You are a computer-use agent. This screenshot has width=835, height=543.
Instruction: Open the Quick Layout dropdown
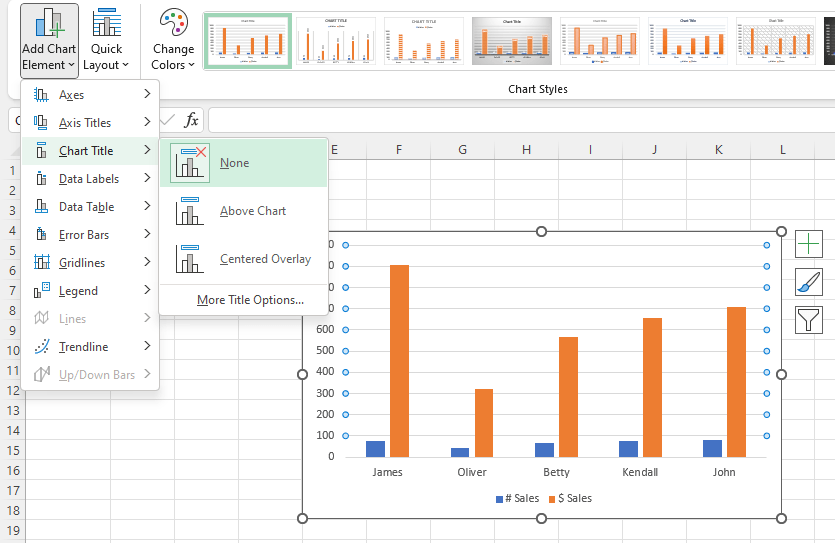click(x=106, y=40)
